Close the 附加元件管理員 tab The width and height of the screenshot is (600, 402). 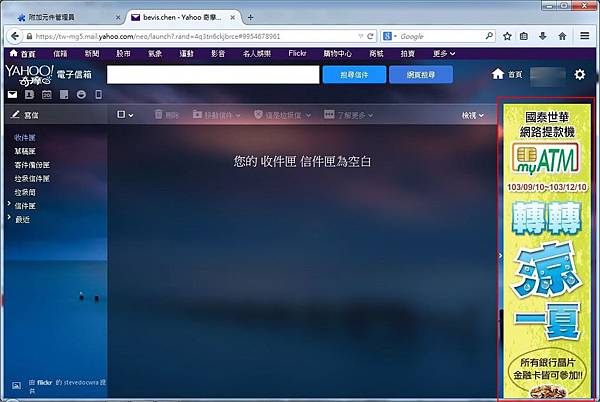pos(118,17)
